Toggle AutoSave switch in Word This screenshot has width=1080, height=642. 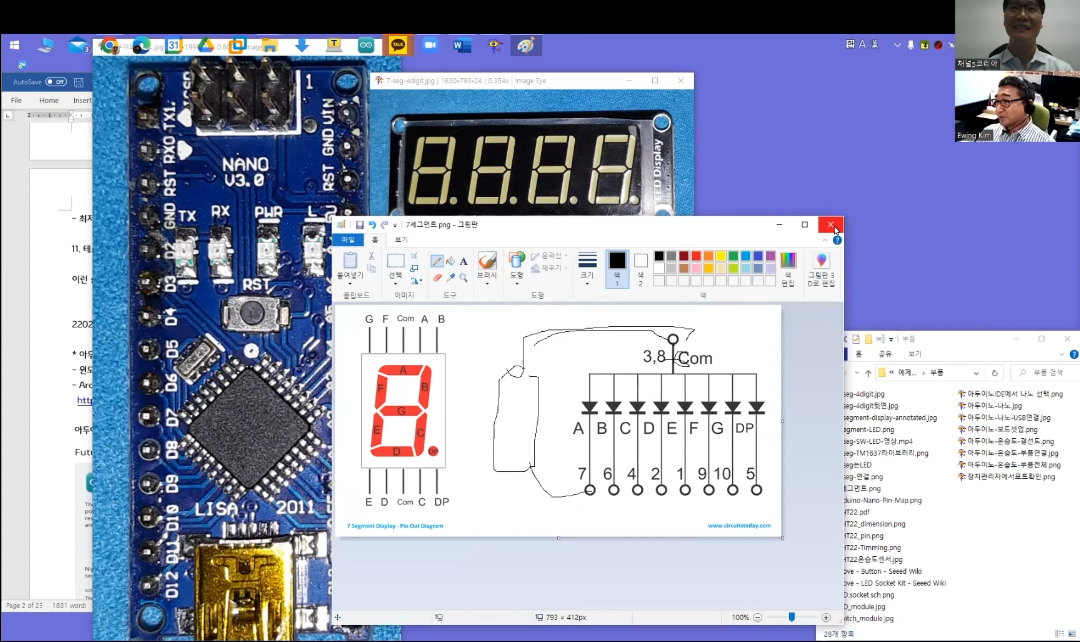(x=56, y=82)
